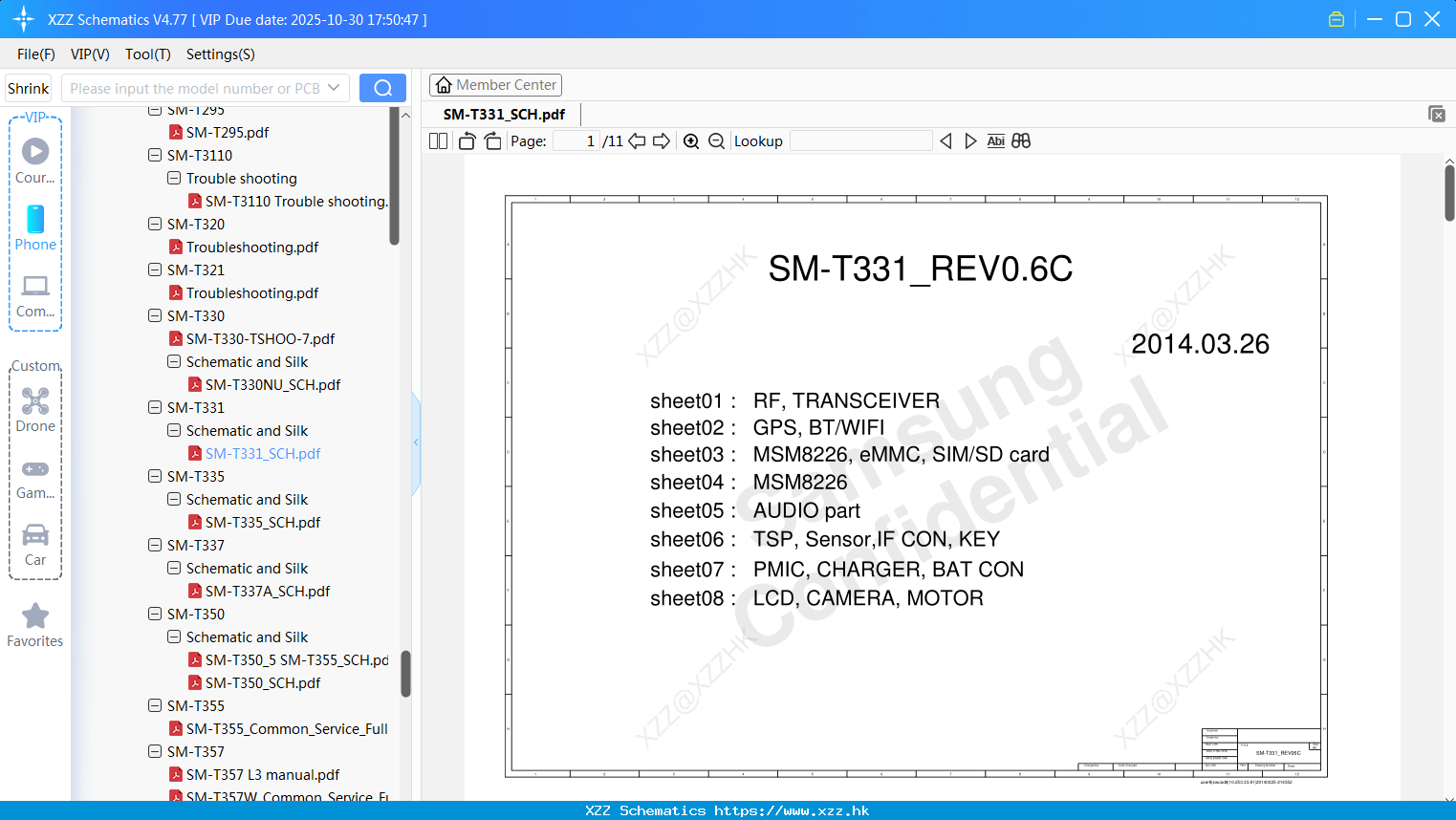This screenshot has height=820, width=1456.
Task: Click the PDF viewer vertical scrollbar thumb
Action: [1449, 193]
